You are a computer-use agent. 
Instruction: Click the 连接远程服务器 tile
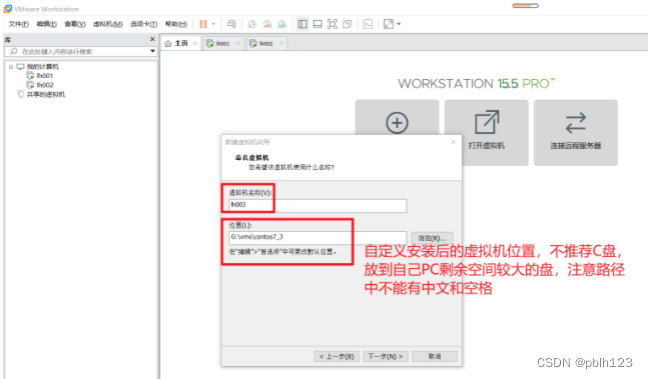pyautogui.click(x=576, y=132)
